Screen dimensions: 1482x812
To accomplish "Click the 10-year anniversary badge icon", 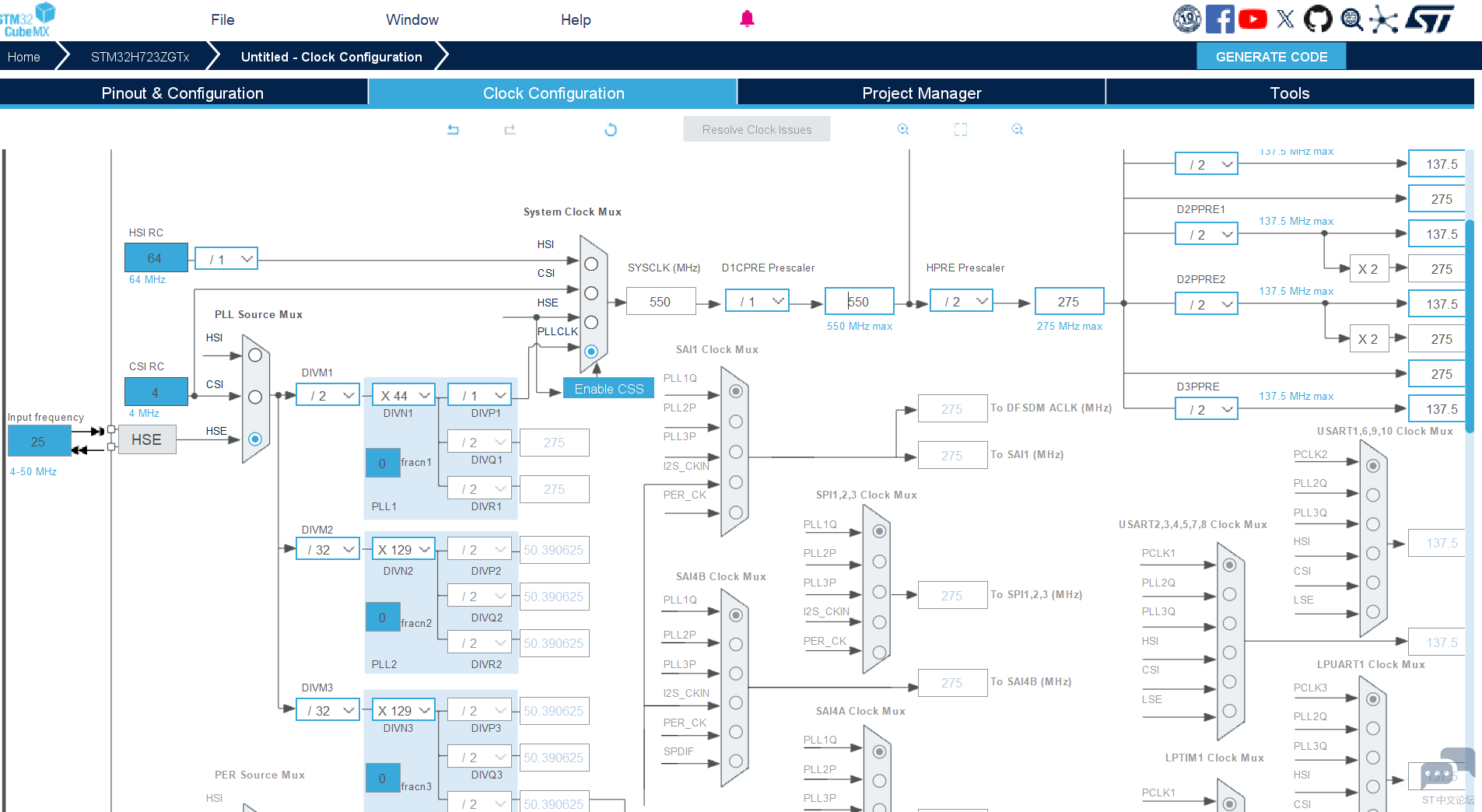I will coord(1187,19).
